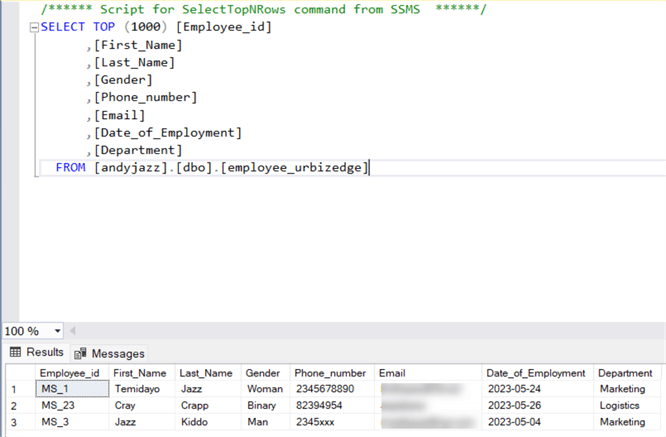The height and width of the screenshot is (437, 666).
Task: Click the SELECT keyword in the query
Action: pyautogui.click(x=63, y=27)
